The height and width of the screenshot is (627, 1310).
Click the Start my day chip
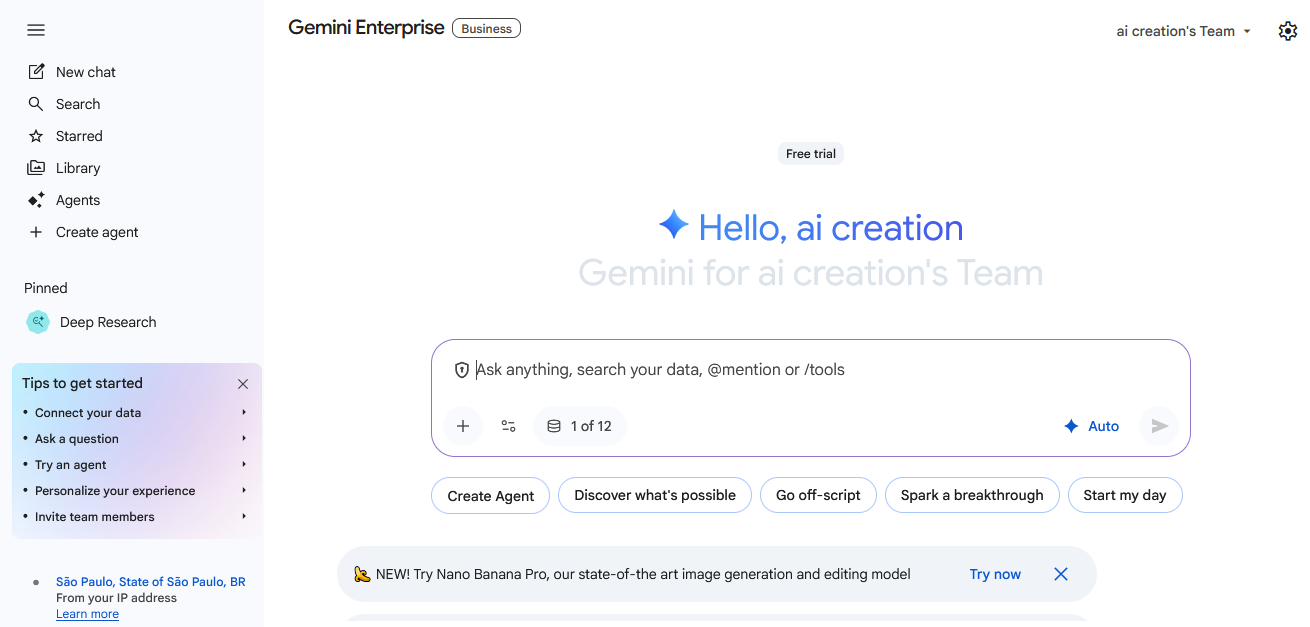[1125, 495]
